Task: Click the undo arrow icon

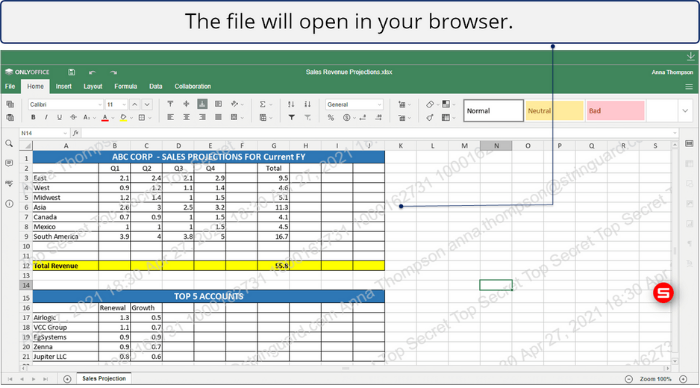Action: [x=92, y=72]
